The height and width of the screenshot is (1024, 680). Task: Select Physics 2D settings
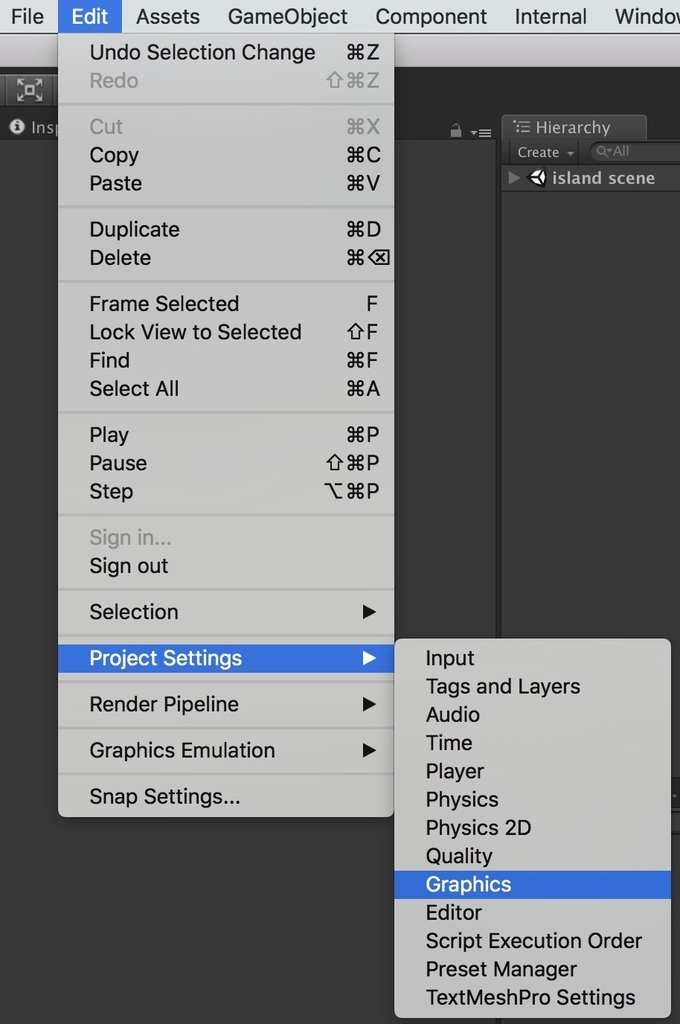click(x=478, y=827)
